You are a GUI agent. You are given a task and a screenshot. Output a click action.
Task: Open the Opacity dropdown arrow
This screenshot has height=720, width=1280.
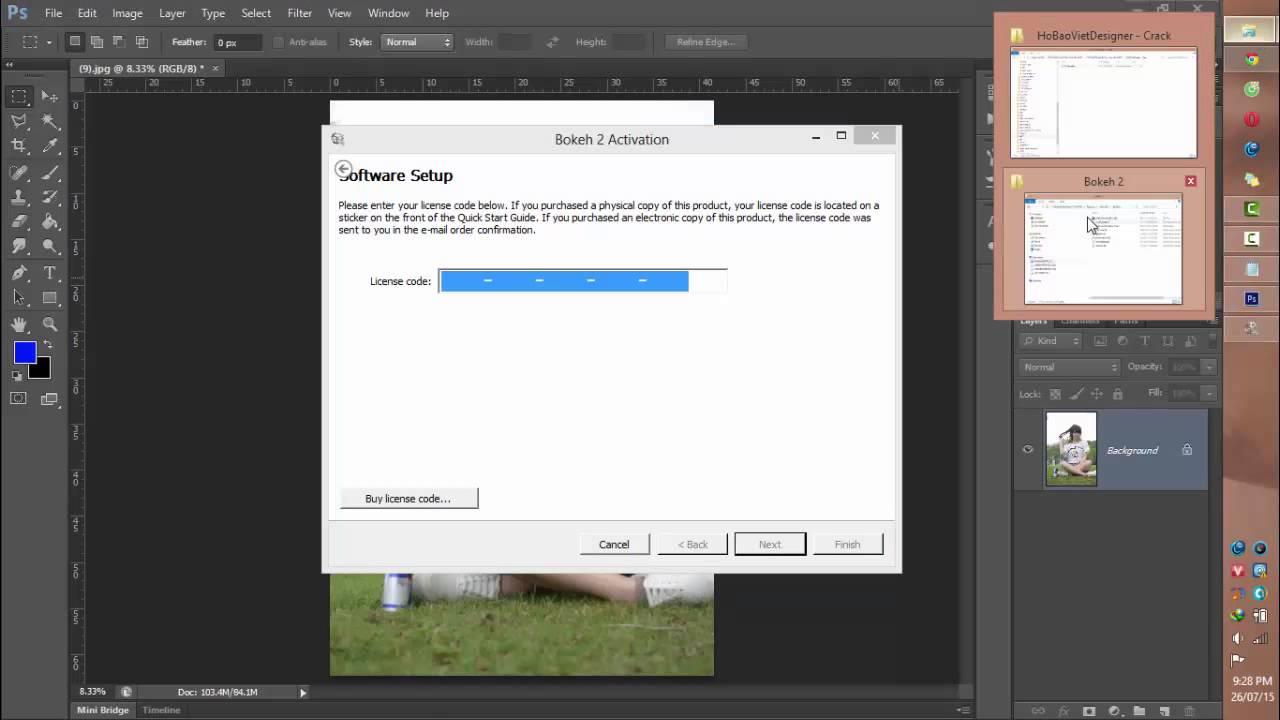coord(1209,367)
